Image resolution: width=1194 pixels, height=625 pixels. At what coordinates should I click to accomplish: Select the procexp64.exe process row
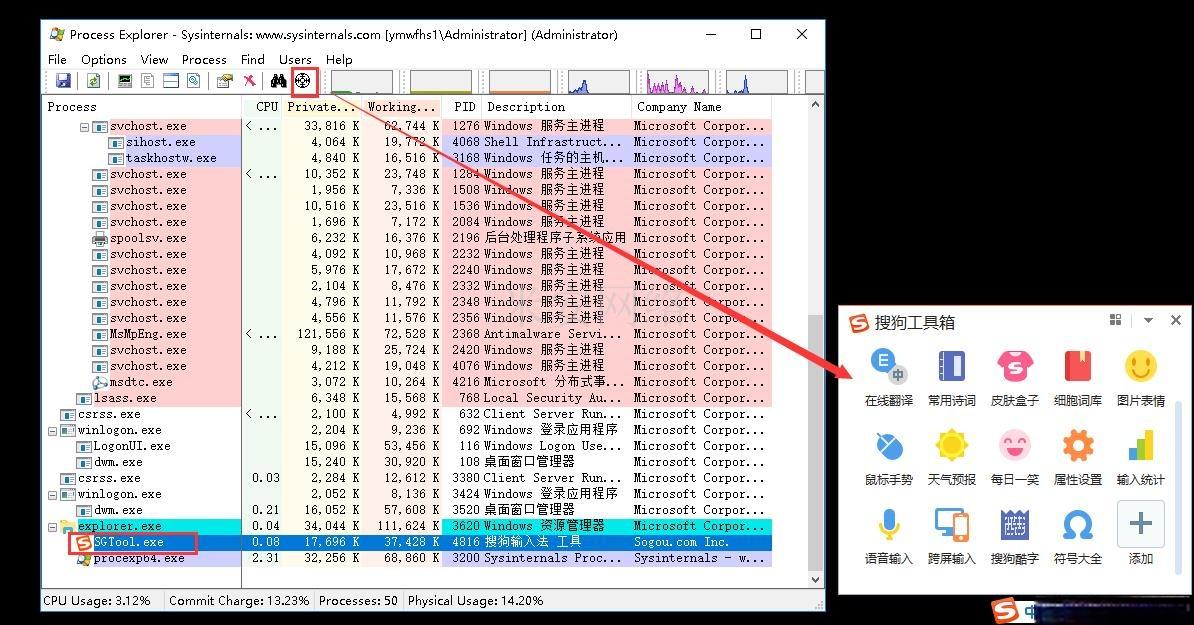[x=407, y=558]
